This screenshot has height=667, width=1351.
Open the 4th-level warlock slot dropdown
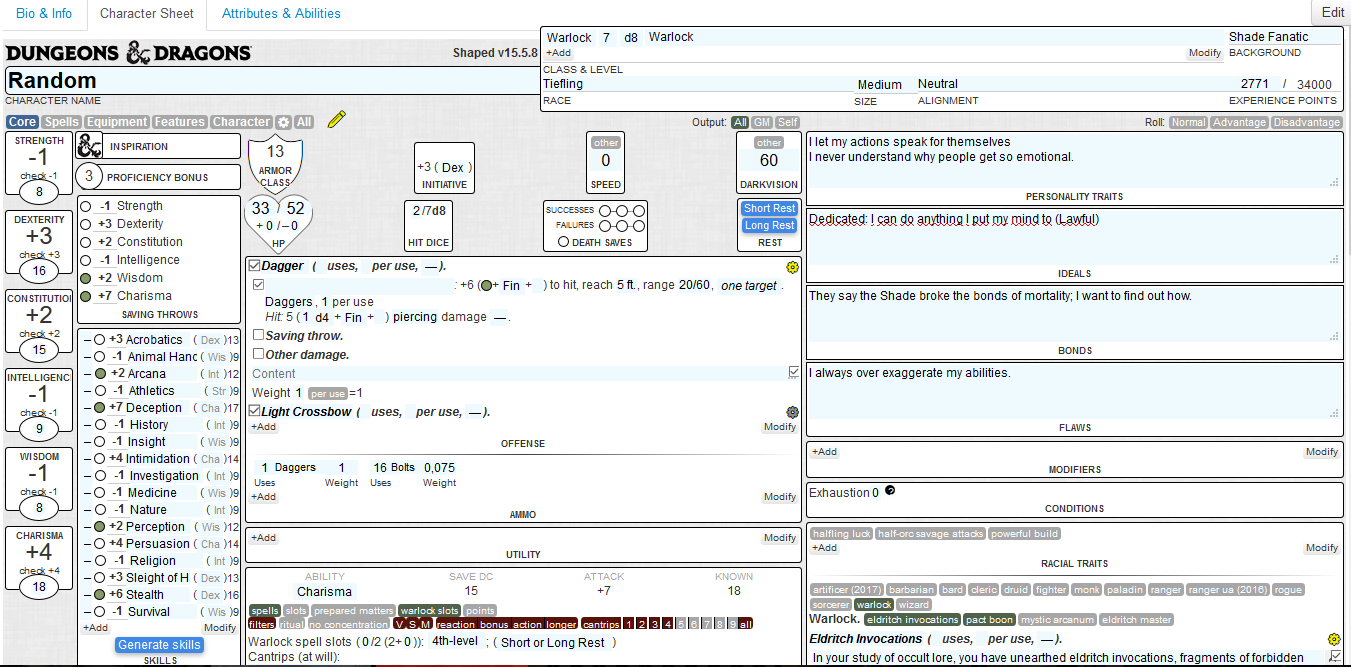[456, 642]
